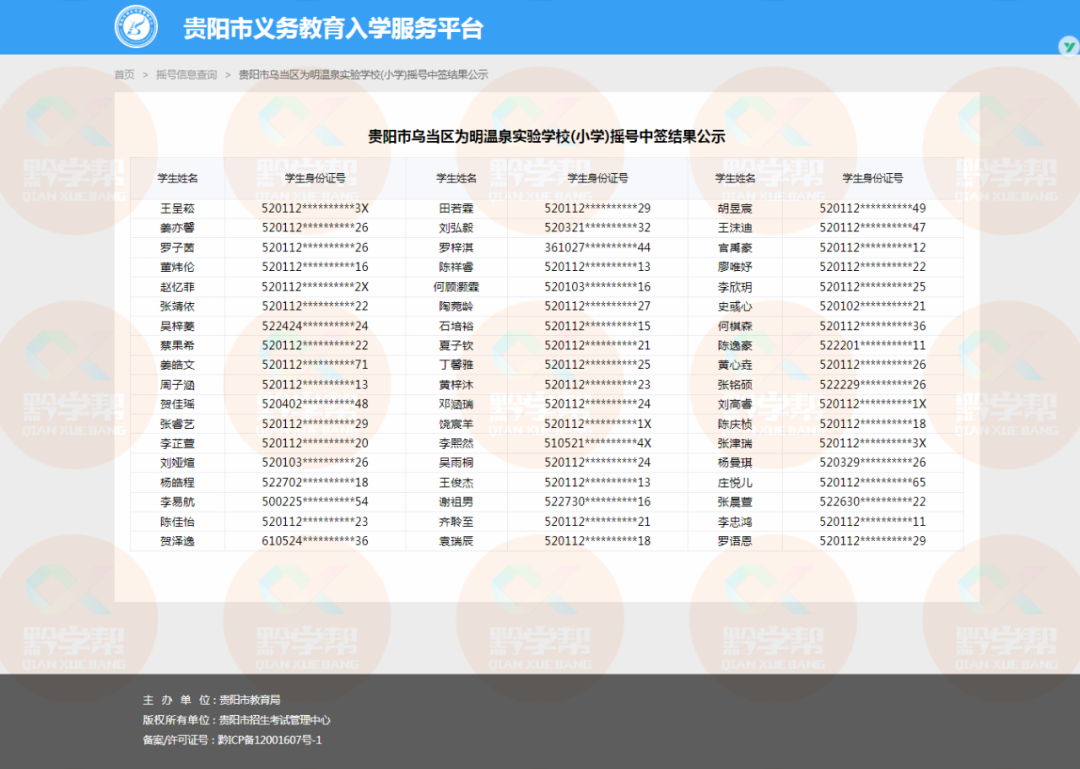Select ID cell 520112**********12

pos(873,247)
